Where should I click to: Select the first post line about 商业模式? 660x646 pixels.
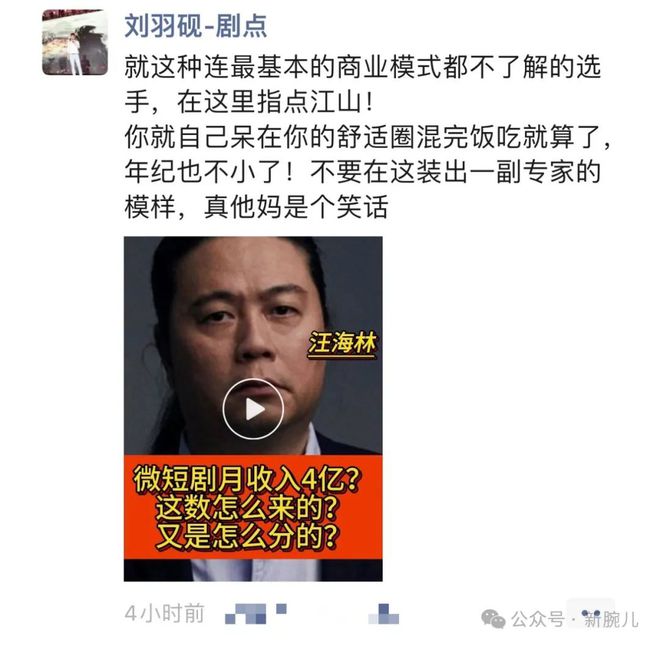[362, 67]
